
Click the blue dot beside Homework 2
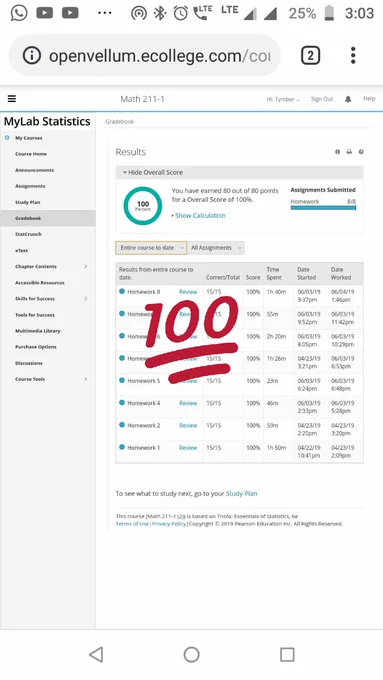[122, 425]
